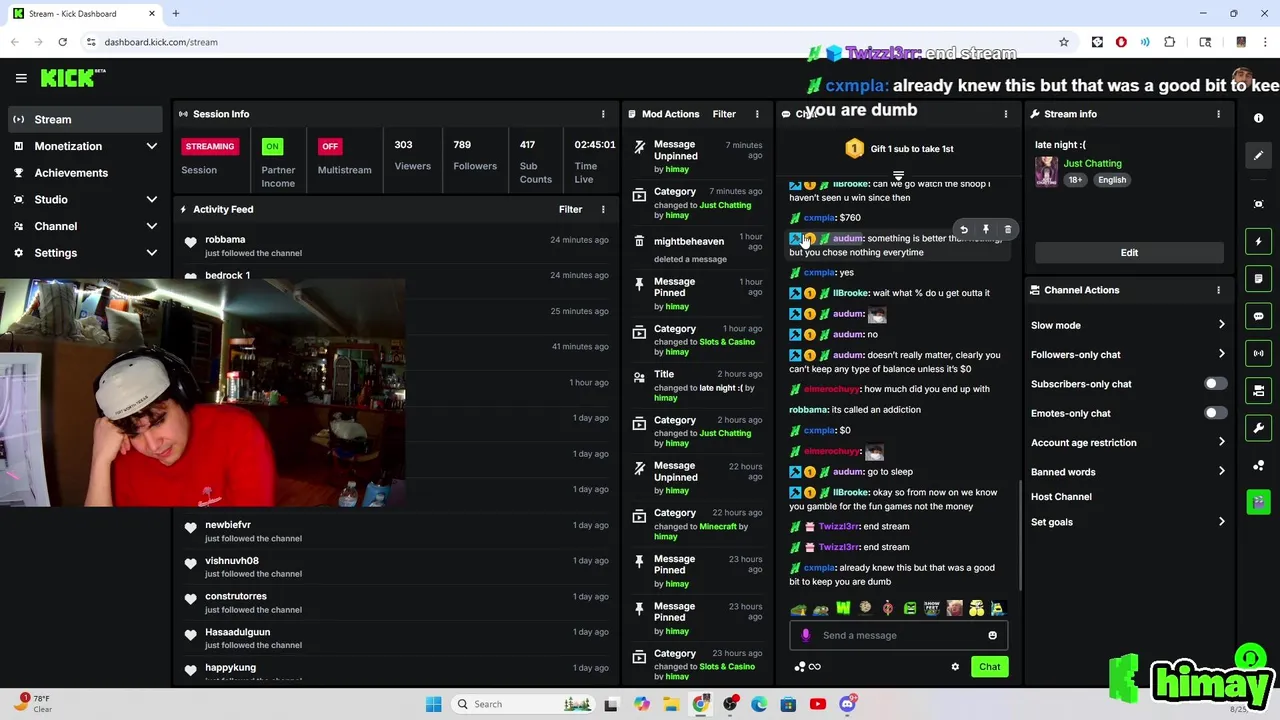Click Filter in Mod Actions header
This screenshot has height=720, width=1280.
click(724, 114)
